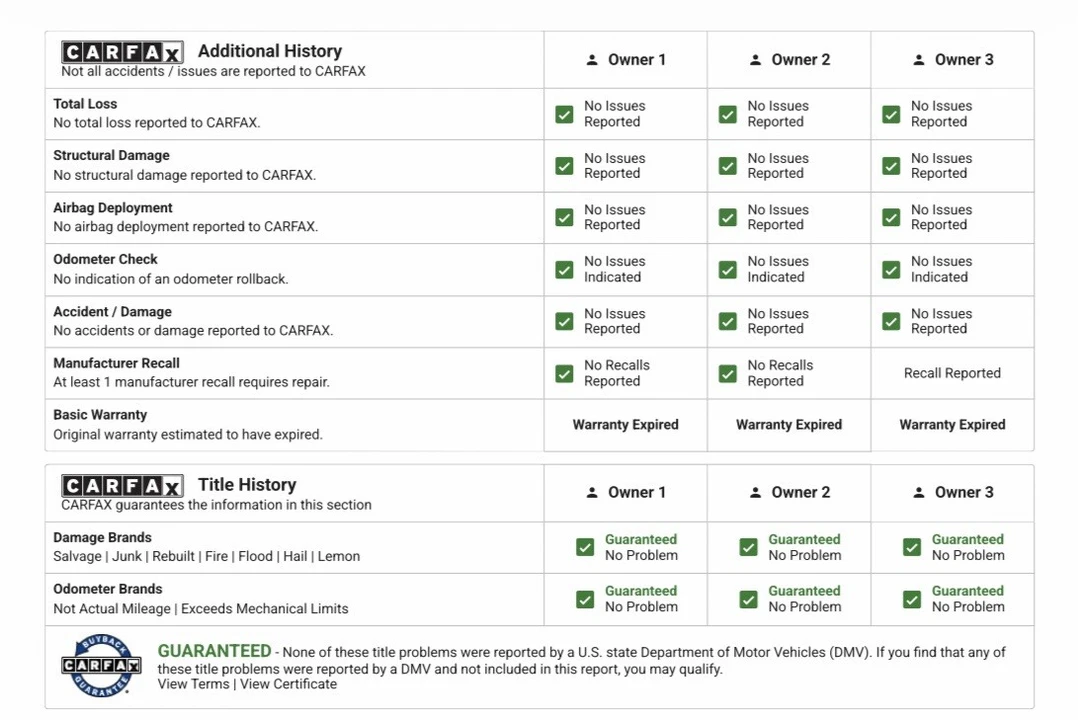
Task: Click Accident / Damage green check for Owner 3
Action: pos(892,321)
